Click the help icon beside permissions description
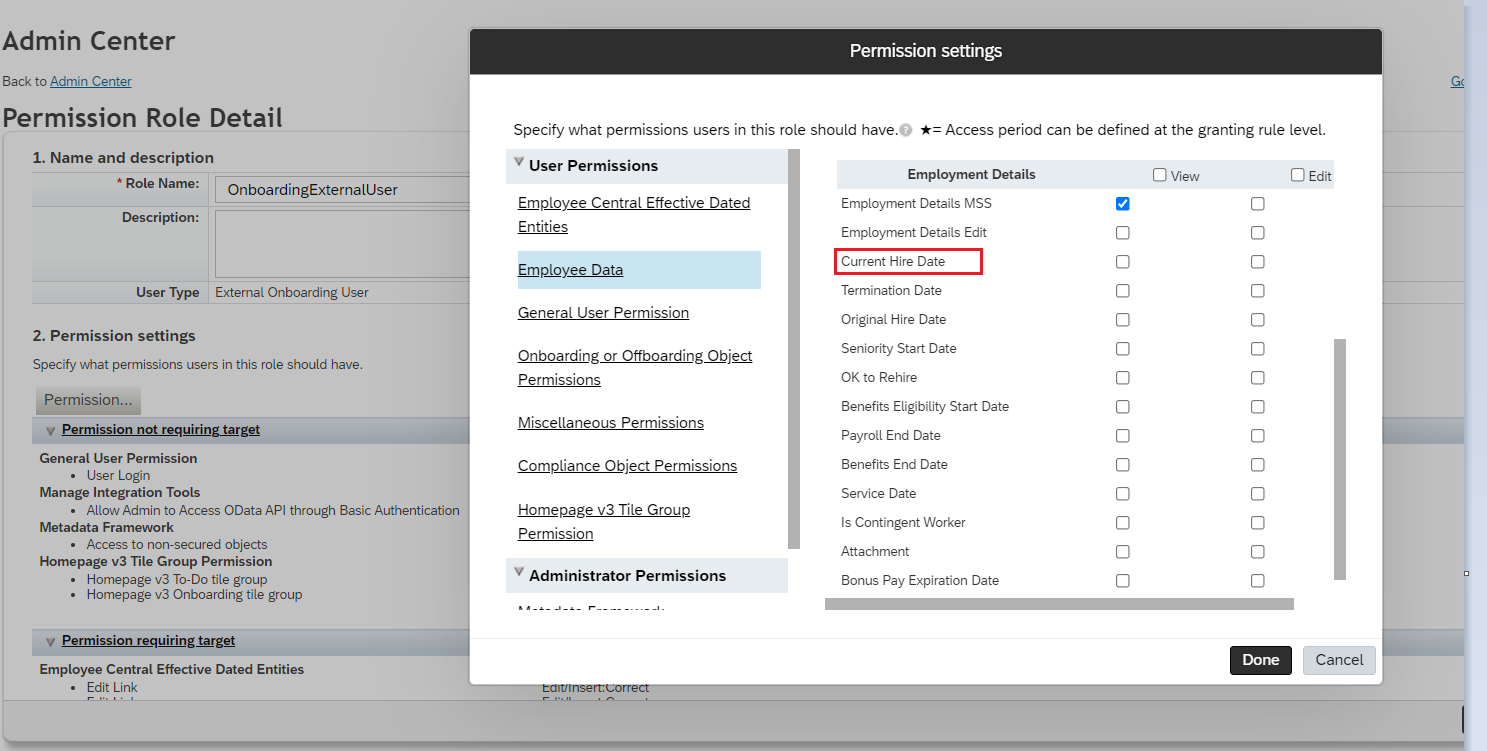Viewport: 1487px width, 751px height. coord(905,130)
